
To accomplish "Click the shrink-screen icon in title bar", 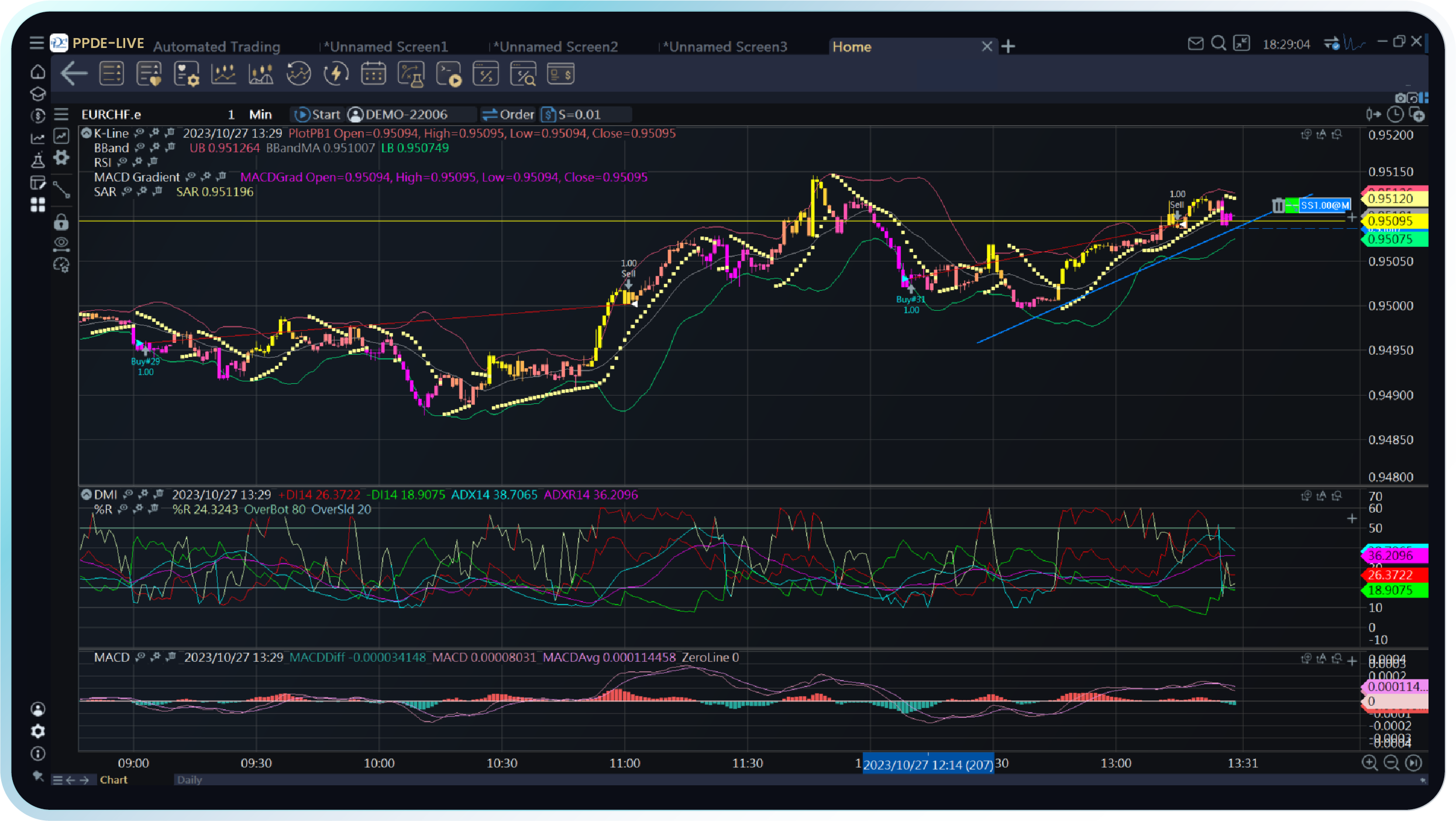I will click(1241, 43).
